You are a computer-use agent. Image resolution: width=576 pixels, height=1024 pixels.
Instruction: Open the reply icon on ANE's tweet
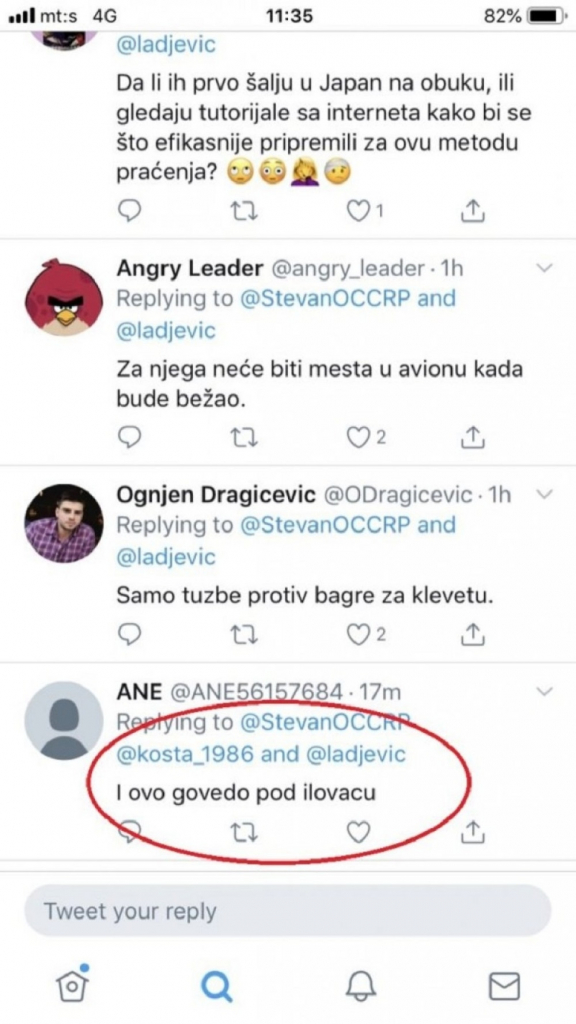tap(129, 831)
